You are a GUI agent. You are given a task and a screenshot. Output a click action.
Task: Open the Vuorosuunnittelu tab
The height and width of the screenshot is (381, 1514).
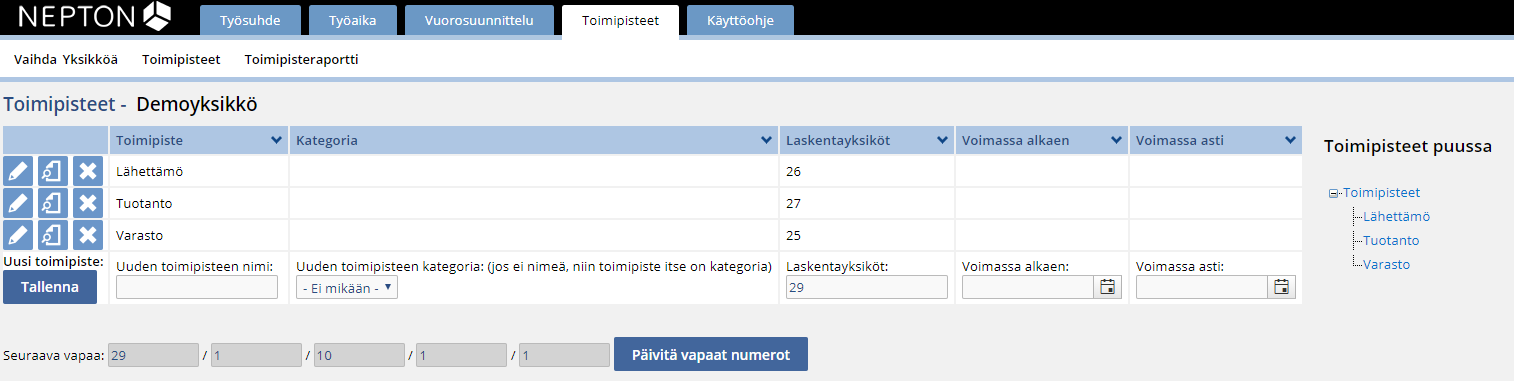pyautogui.click(x=479, y=20)
